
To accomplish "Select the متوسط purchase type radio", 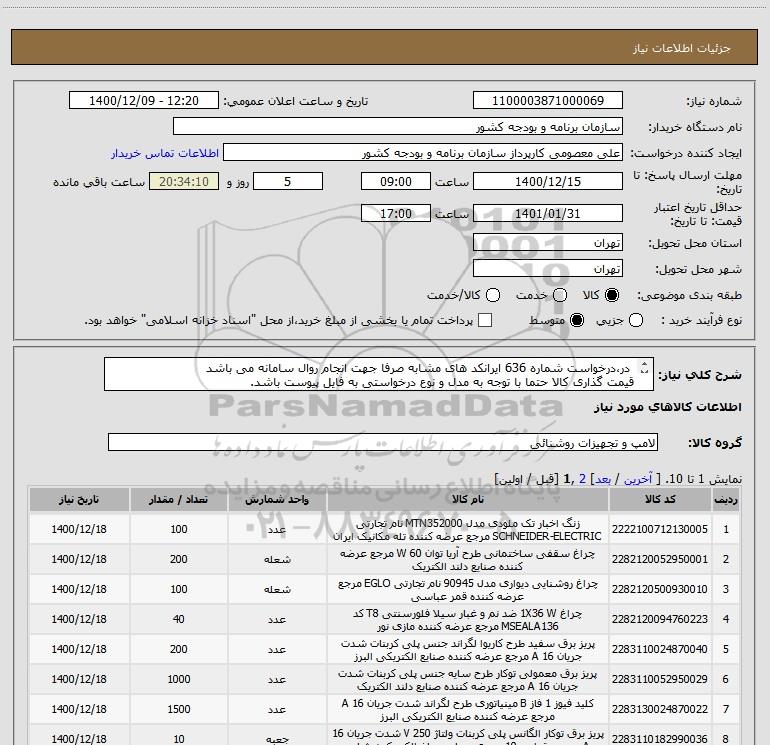I will (x=577, y=320).
